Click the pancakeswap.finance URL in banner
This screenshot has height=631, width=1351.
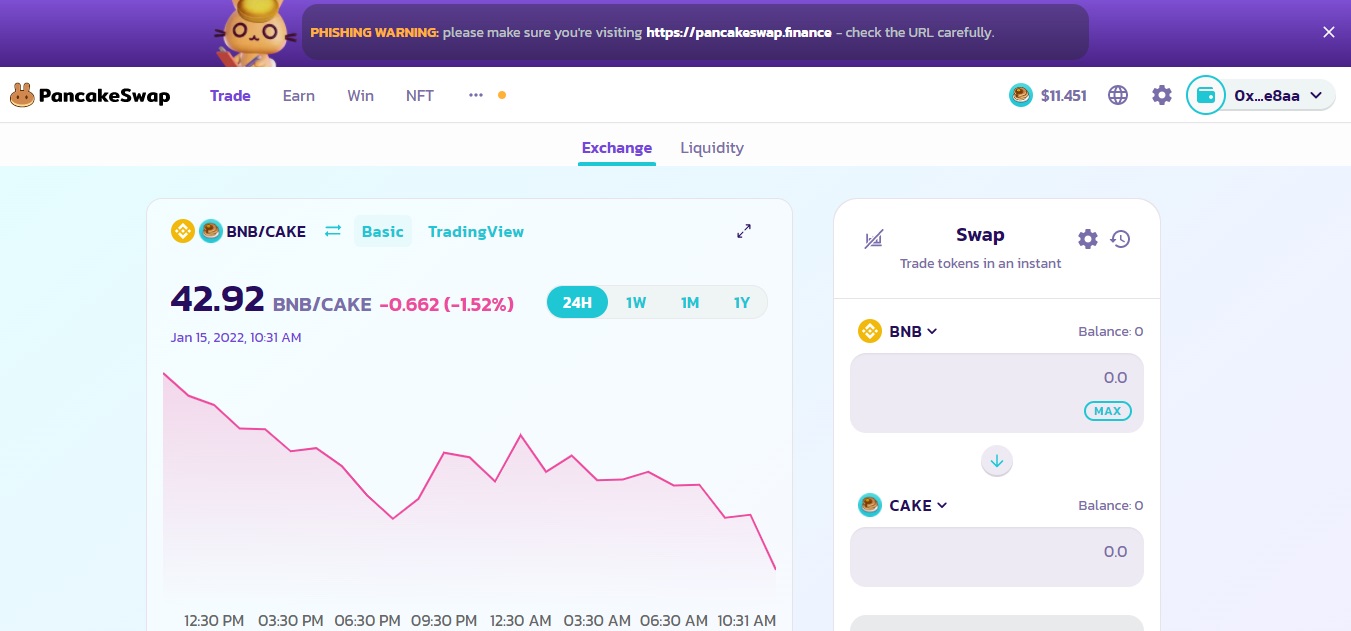(739, 32)
